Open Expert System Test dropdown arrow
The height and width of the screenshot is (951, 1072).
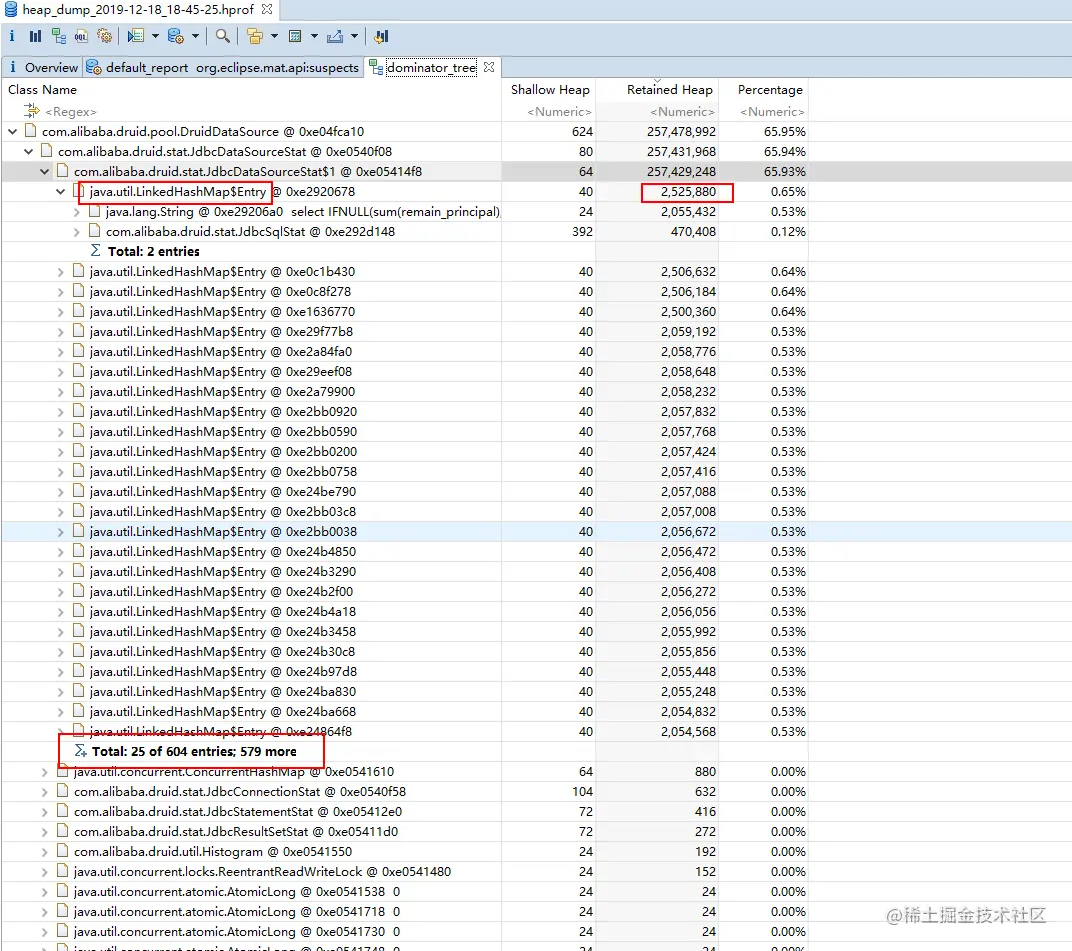coord(155,36)
